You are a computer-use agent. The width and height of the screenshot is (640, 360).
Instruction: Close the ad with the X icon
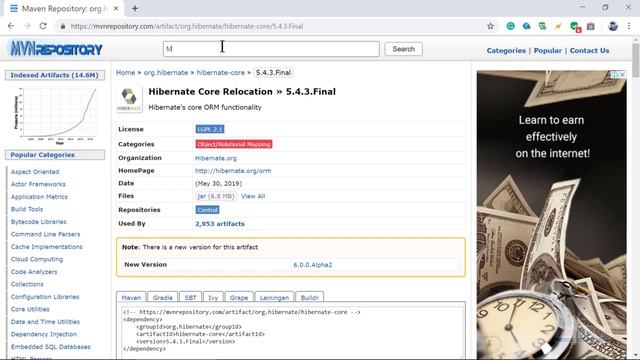622,74
